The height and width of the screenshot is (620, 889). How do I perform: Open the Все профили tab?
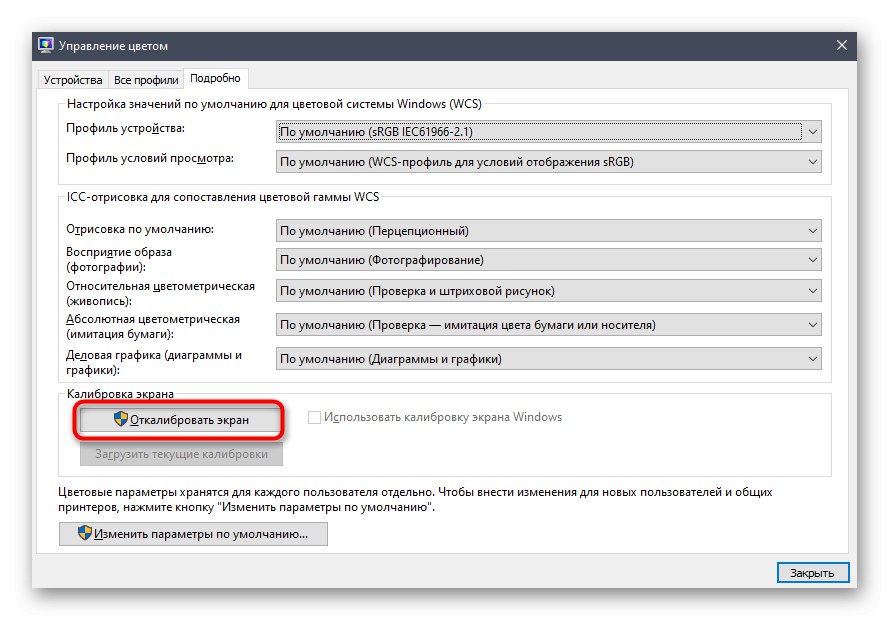point(146,79)
